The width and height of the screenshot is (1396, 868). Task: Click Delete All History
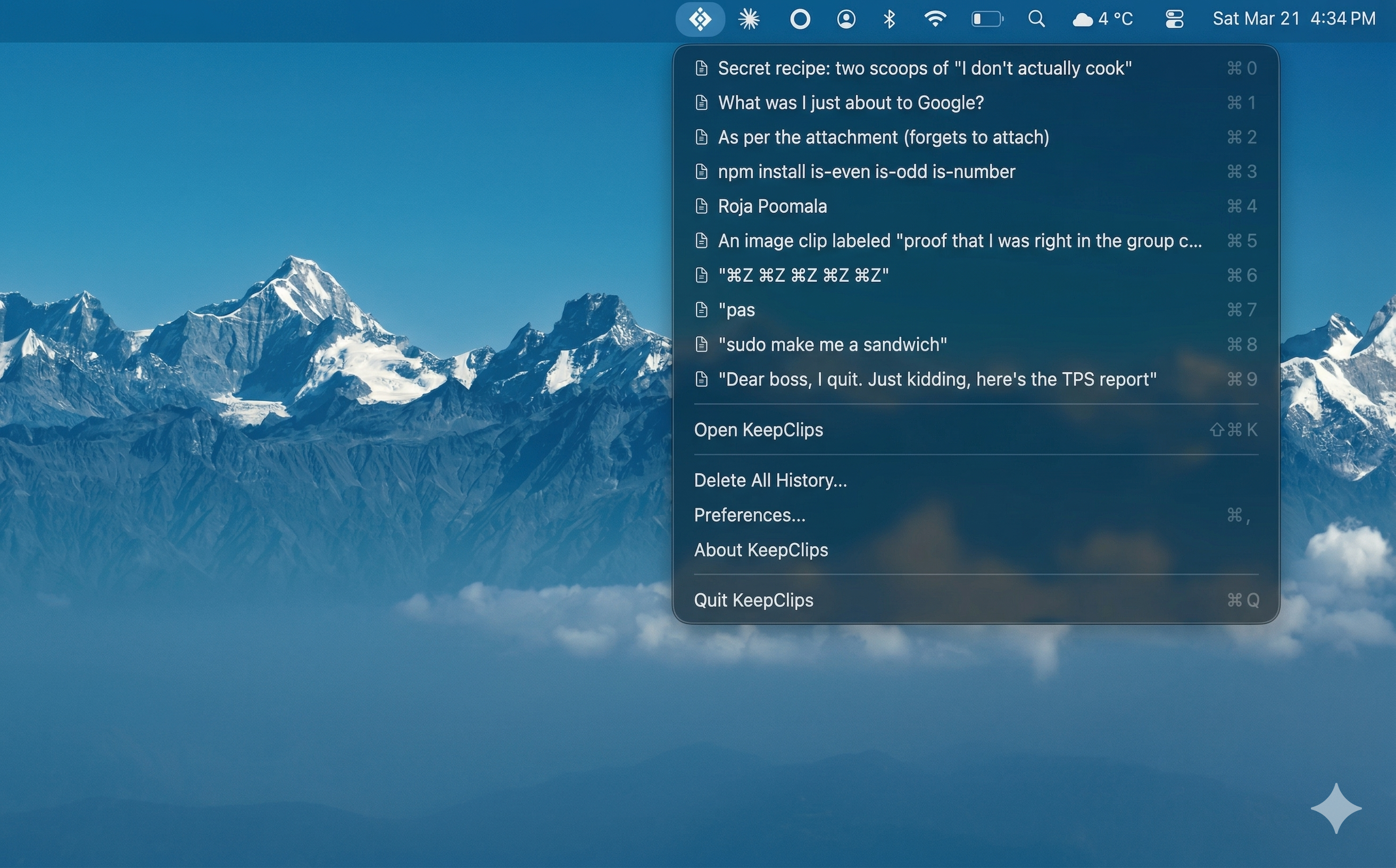[771, 480]
